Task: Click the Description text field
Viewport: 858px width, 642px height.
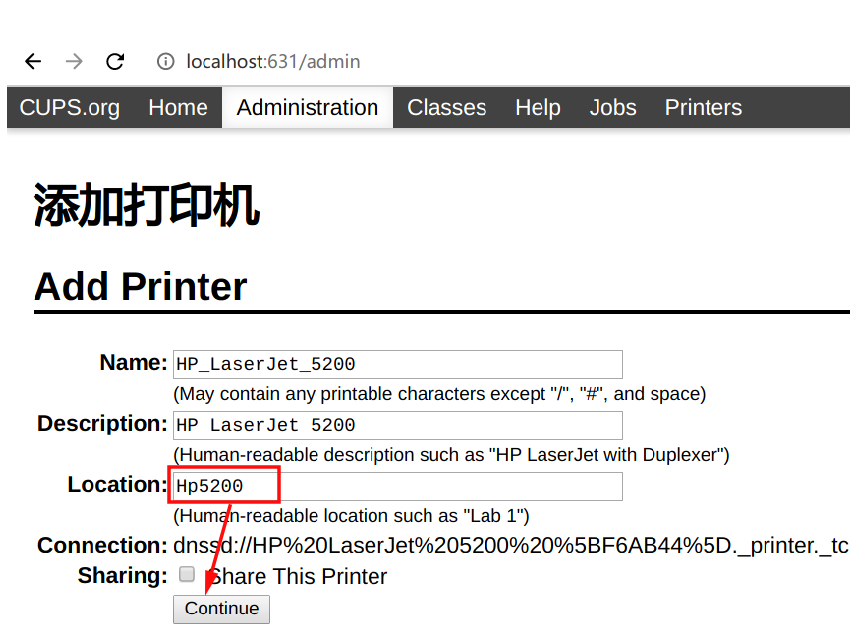Action: [x=397, y=425]
